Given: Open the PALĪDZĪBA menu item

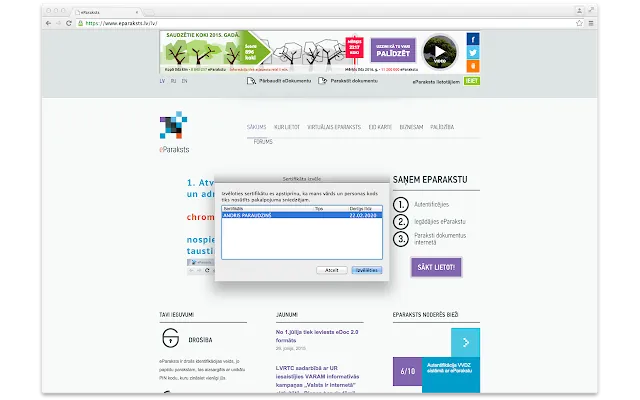Looking at the screenshot, I should (442, 127).
